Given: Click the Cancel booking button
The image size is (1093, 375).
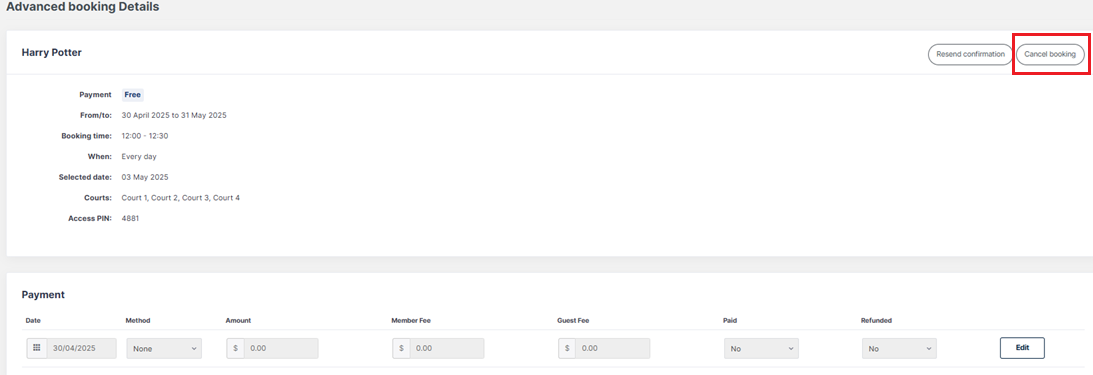Looking at the screenshot, I should pyautogui.click(x=1050, y=54).
